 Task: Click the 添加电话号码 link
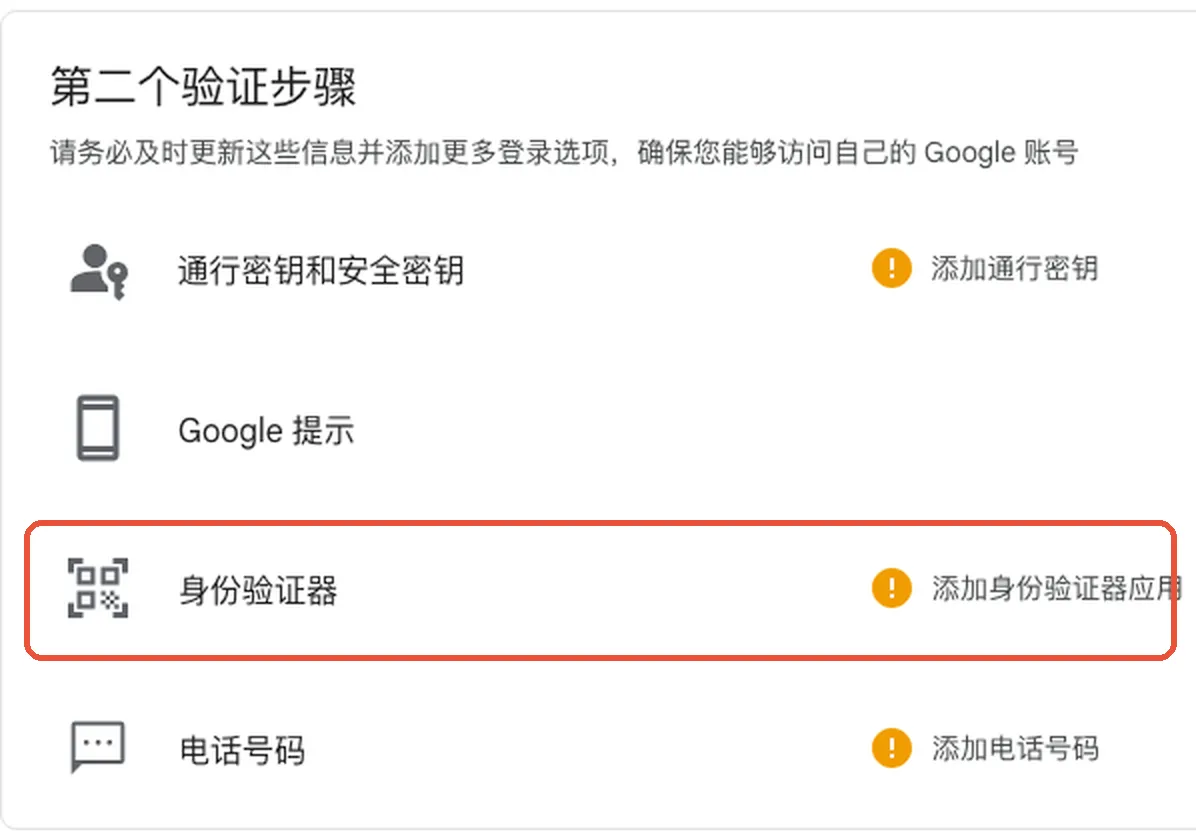point(1015,748)
